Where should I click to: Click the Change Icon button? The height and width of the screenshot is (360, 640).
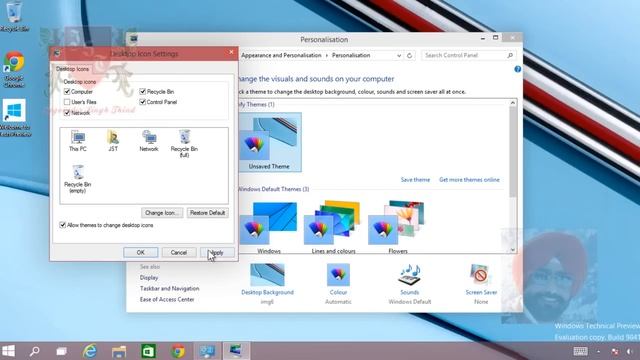pos(162,213)
